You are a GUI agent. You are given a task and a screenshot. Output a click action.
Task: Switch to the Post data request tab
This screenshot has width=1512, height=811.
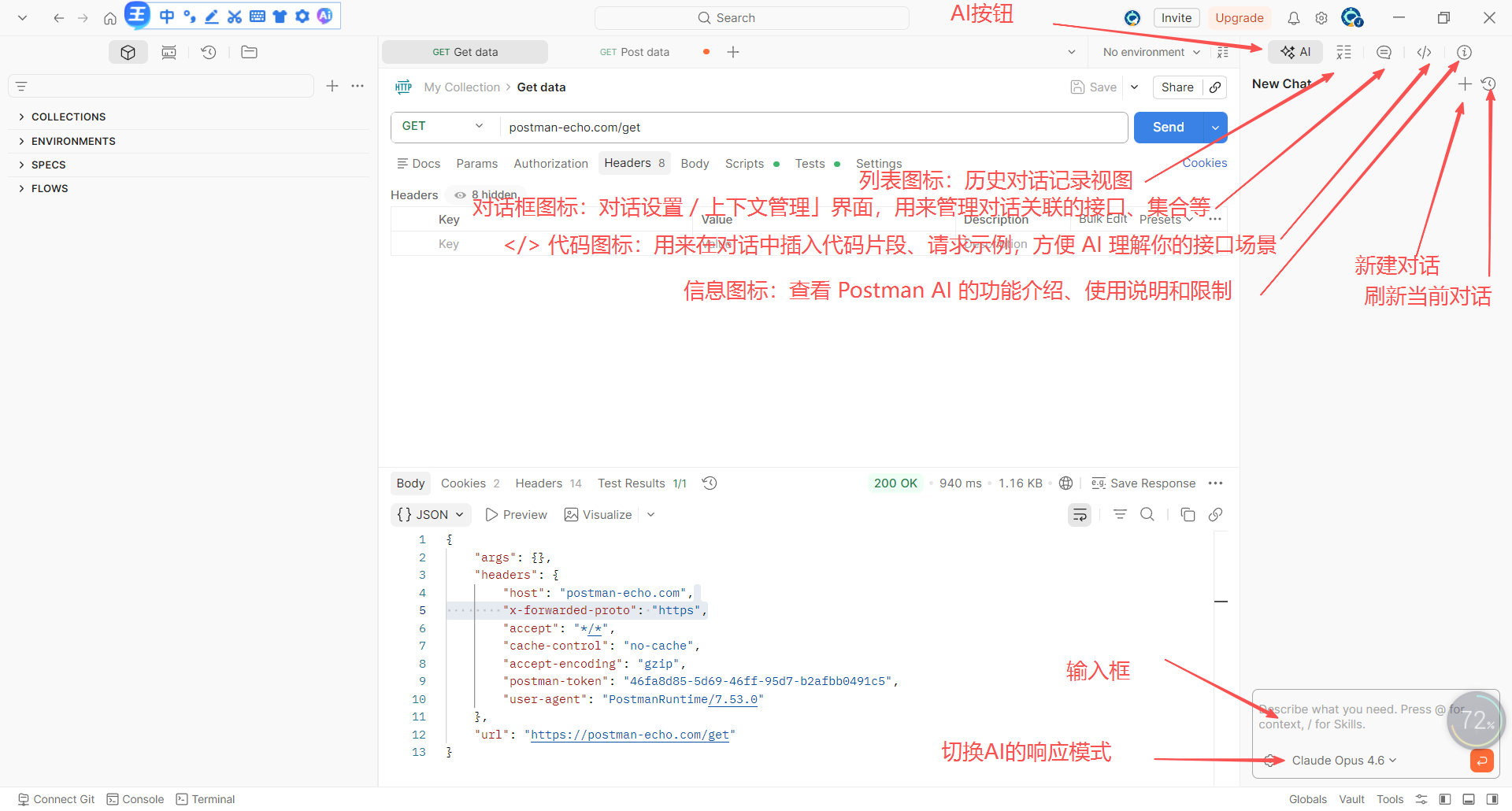(635, 52)
